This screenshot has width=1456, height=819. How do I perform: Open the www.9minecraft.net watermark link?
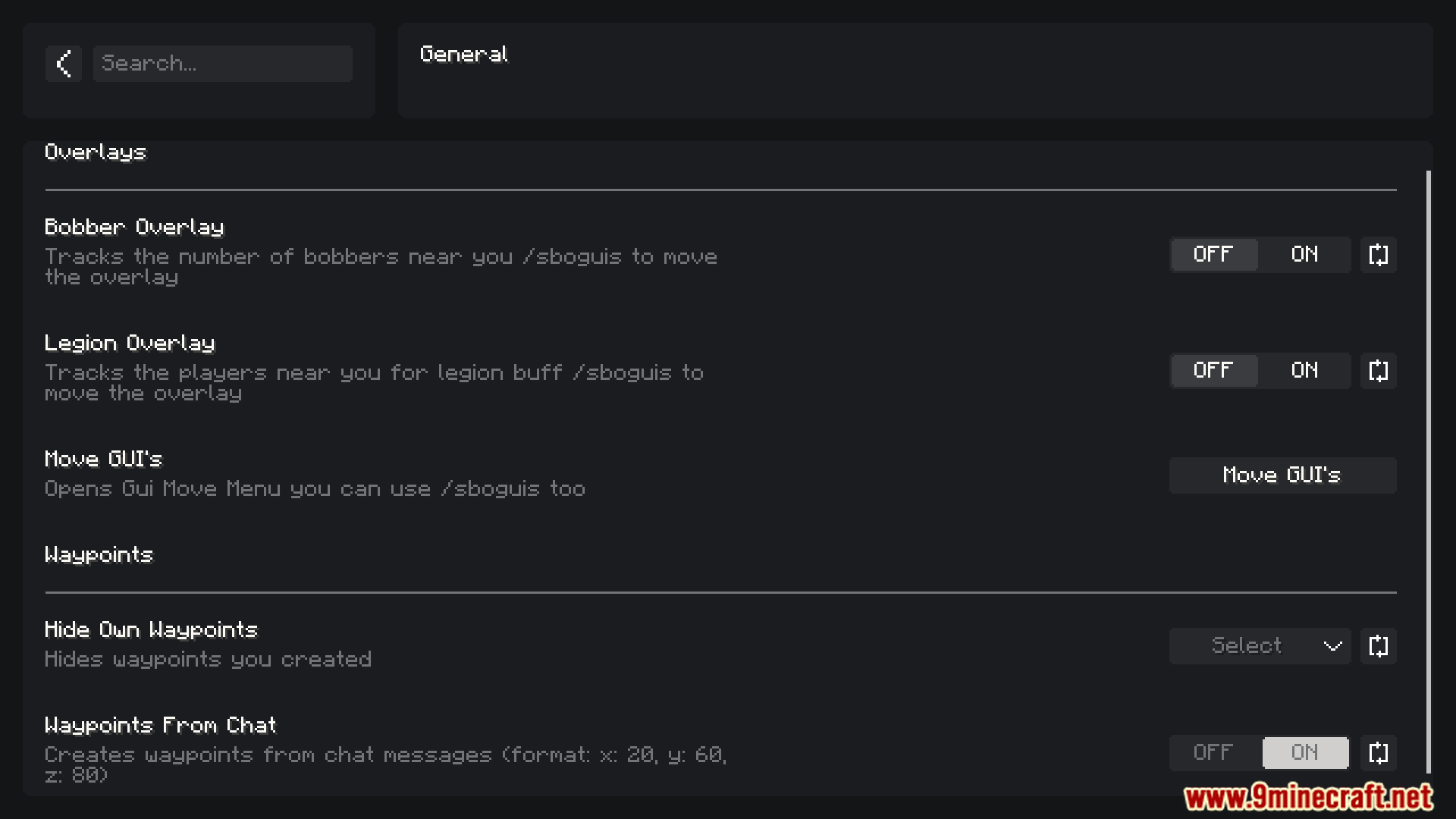pos(1307,798)
